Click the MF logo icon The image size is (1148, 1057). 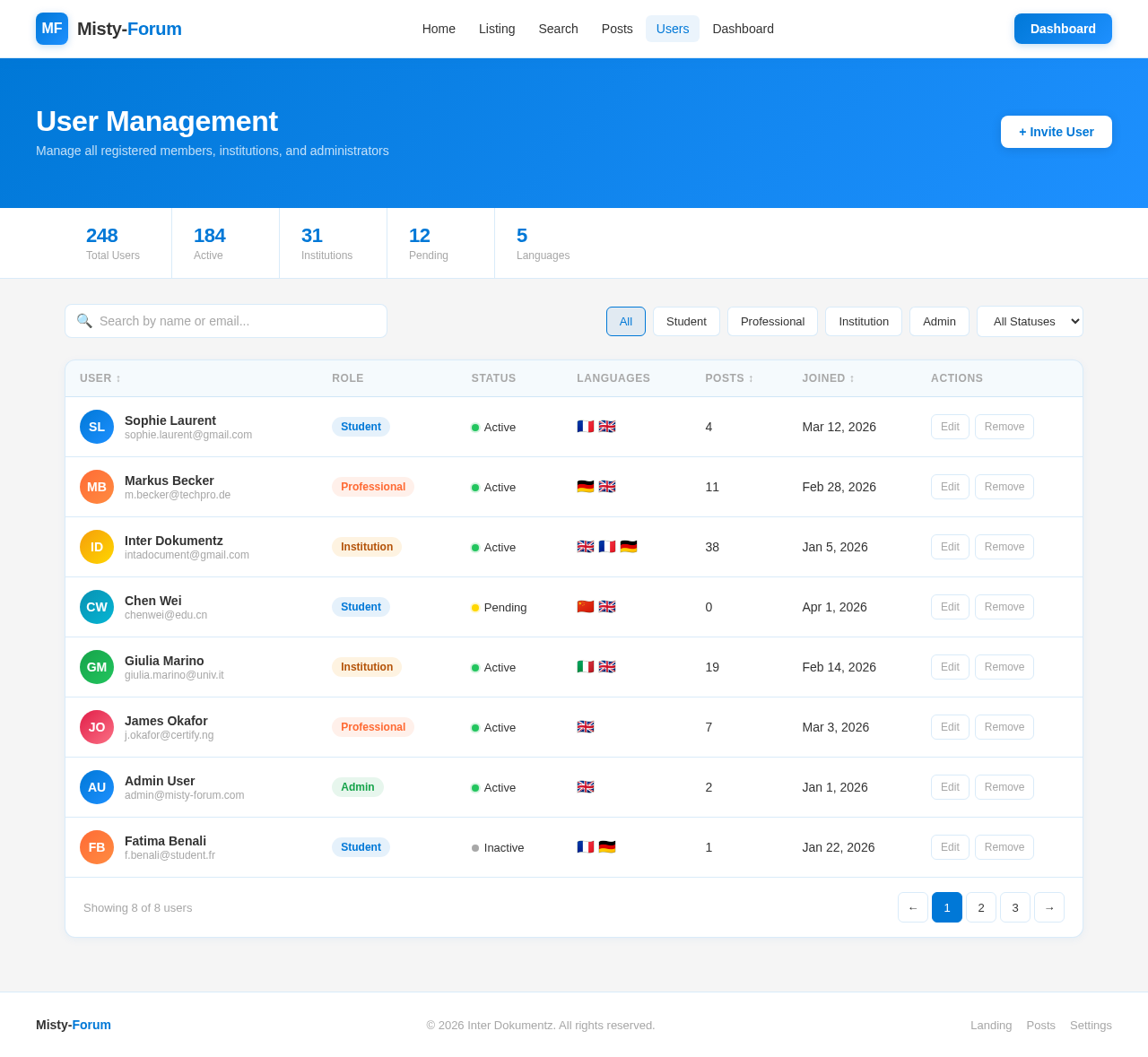(51, 29)
